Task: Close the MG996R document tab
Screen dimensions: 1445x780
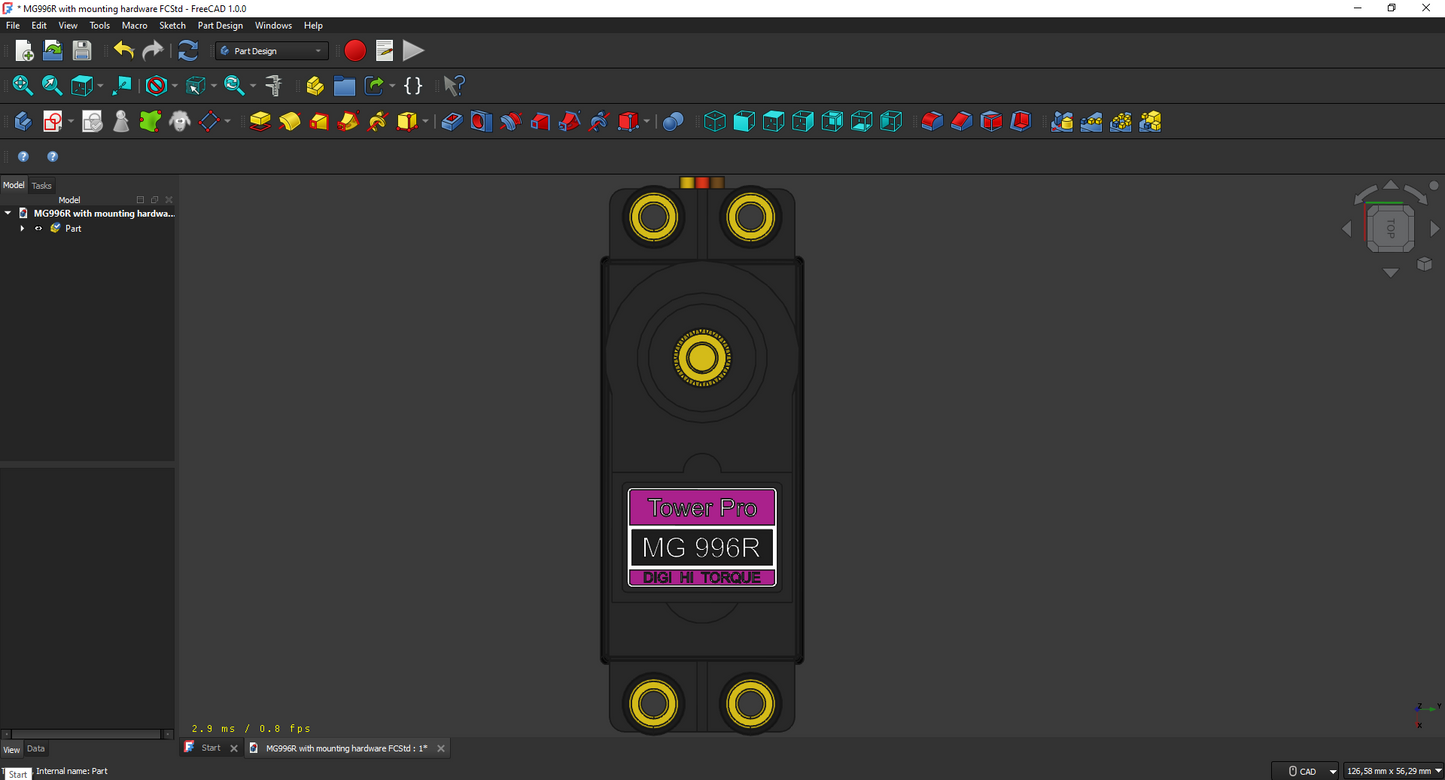Action: pos(441,748)
